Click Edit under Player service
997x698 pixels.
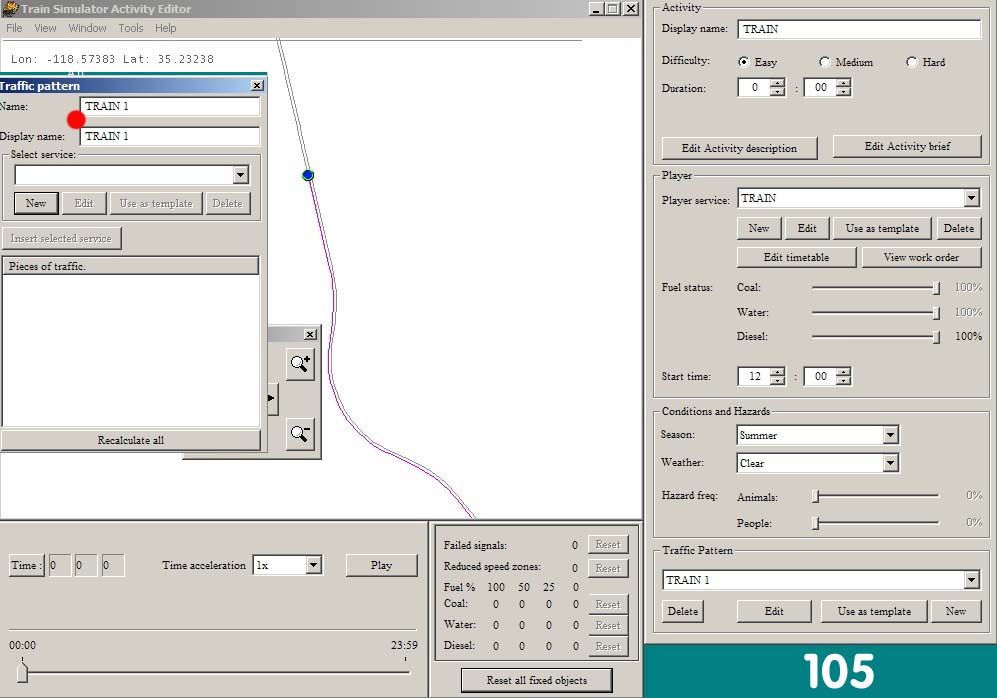coord(807,228)
